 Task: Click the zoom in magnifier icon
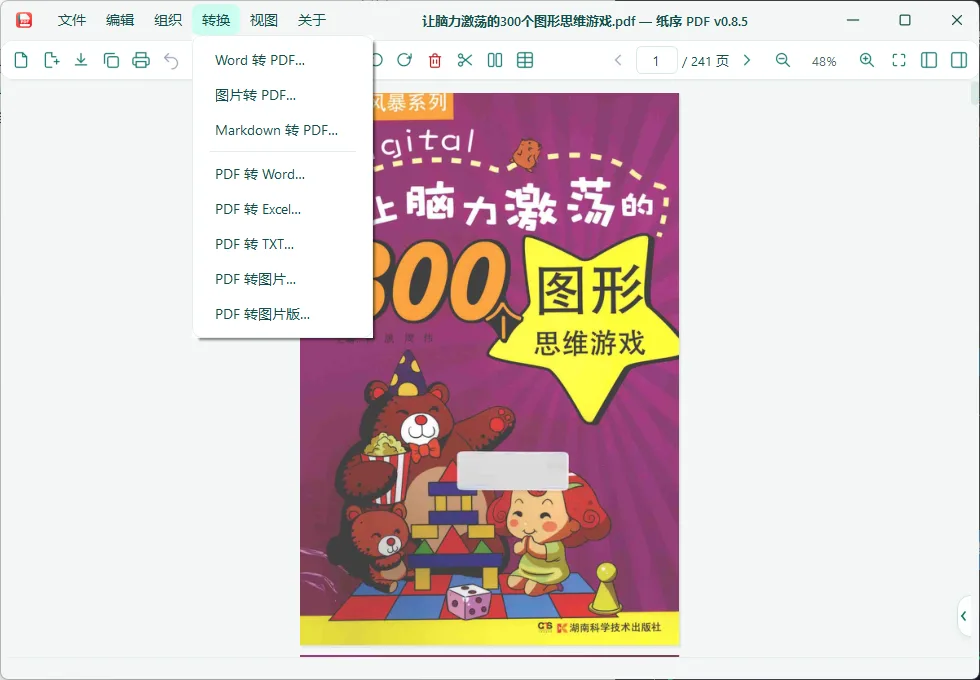pyautogui.click(x=866, y=60)
